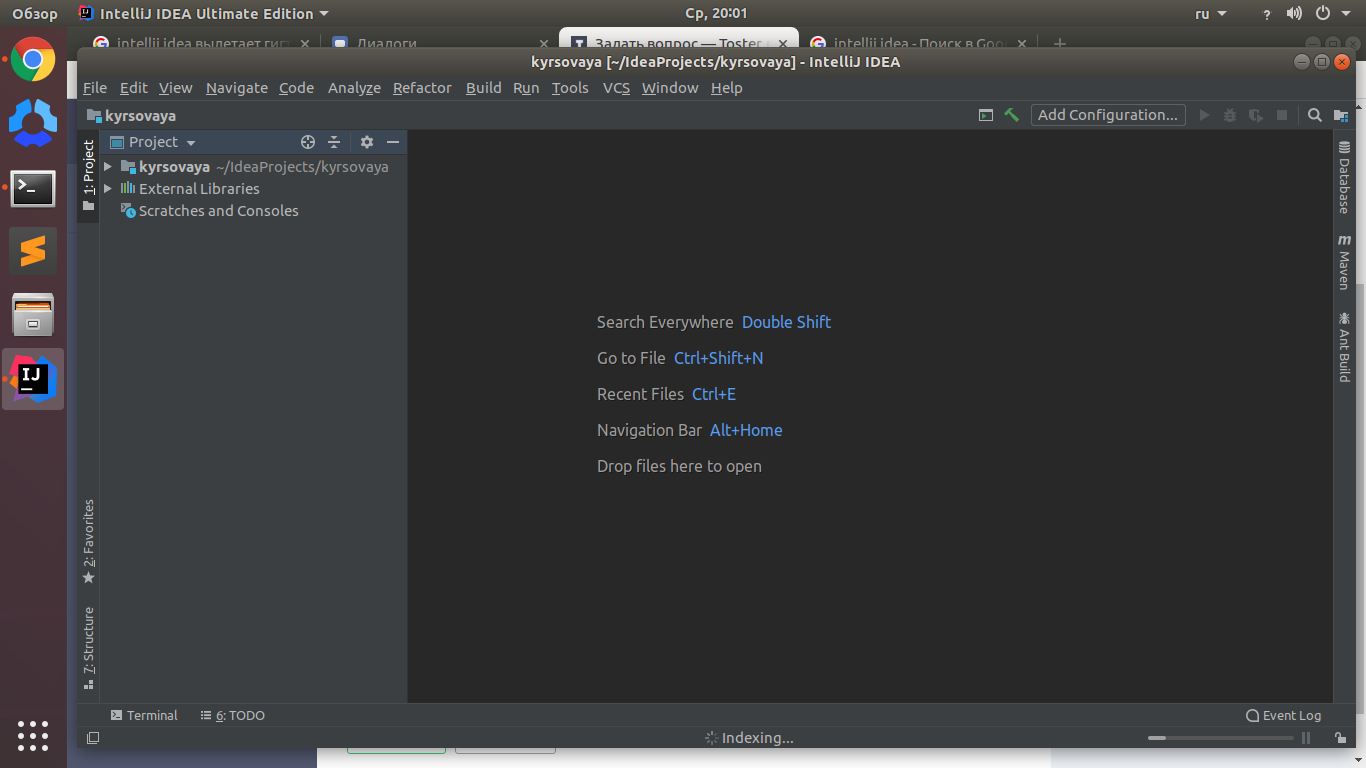The image size is (1366, 768).
Task: Click the Обзор activities button
Action: coord(35,14)
